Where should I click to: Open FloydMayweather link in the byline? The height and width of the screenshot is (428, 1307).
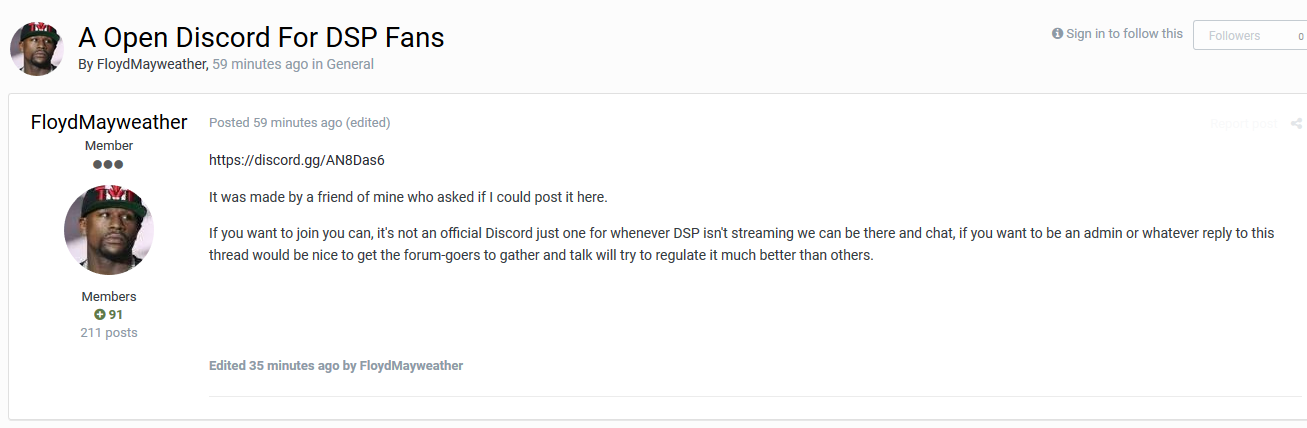point(152,64)
